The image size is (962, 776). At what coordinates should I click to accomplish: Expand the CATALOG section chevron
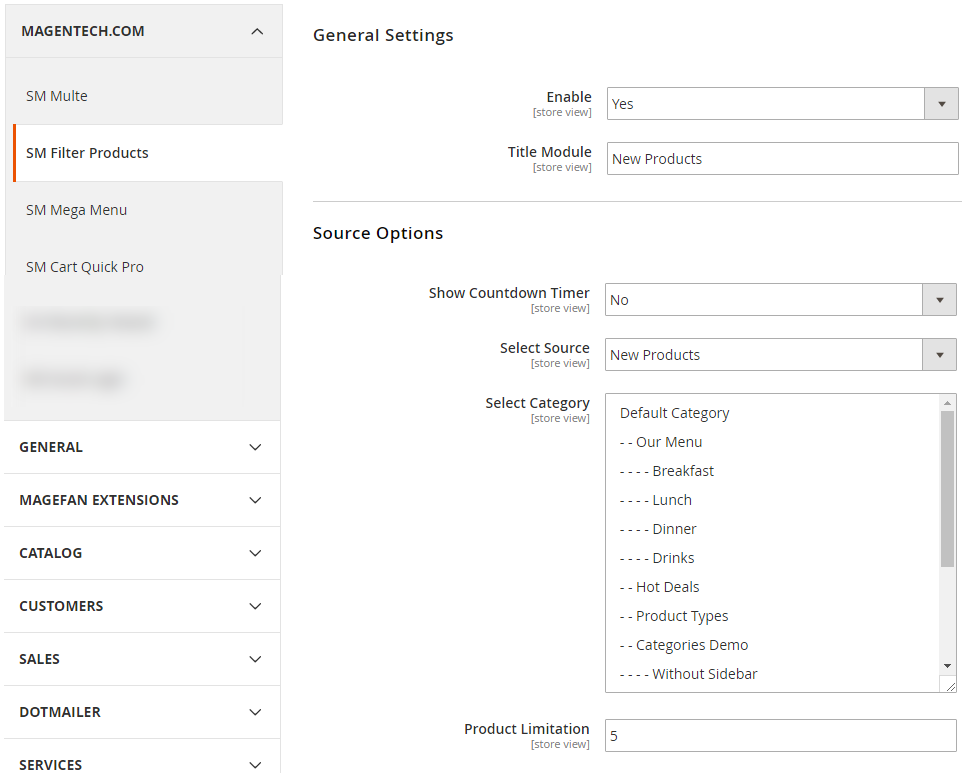click(x=255, y=553)
